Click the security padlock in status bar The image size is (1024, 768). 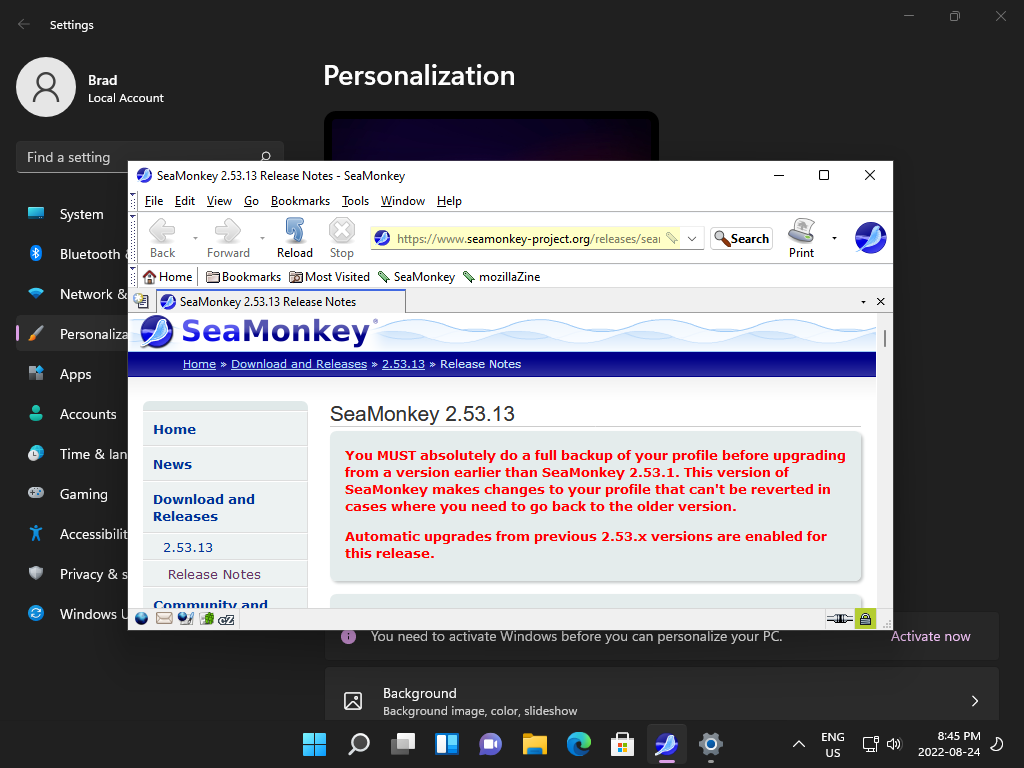tap(865, 618)
